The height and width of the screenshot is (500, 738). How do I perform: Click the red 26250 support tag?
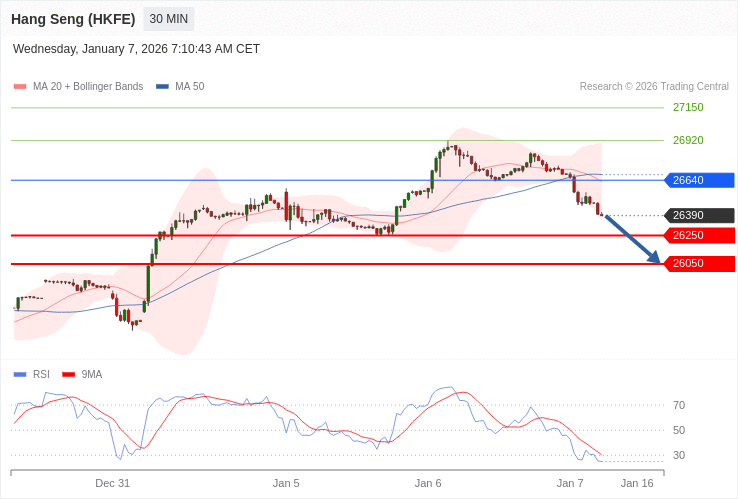(699, 235)
